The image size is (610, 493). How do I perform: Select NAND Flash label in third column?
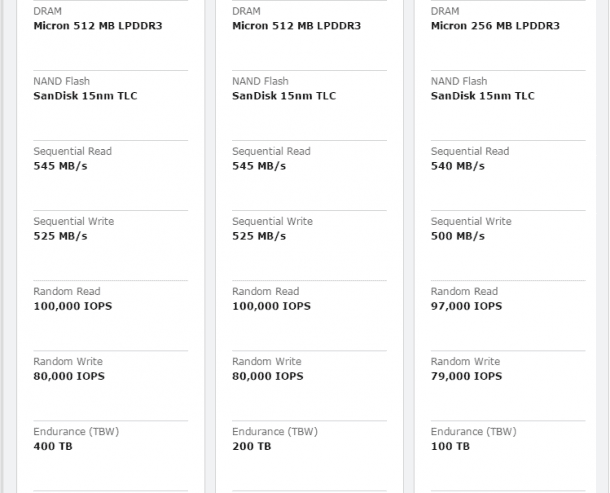(459, 82)
